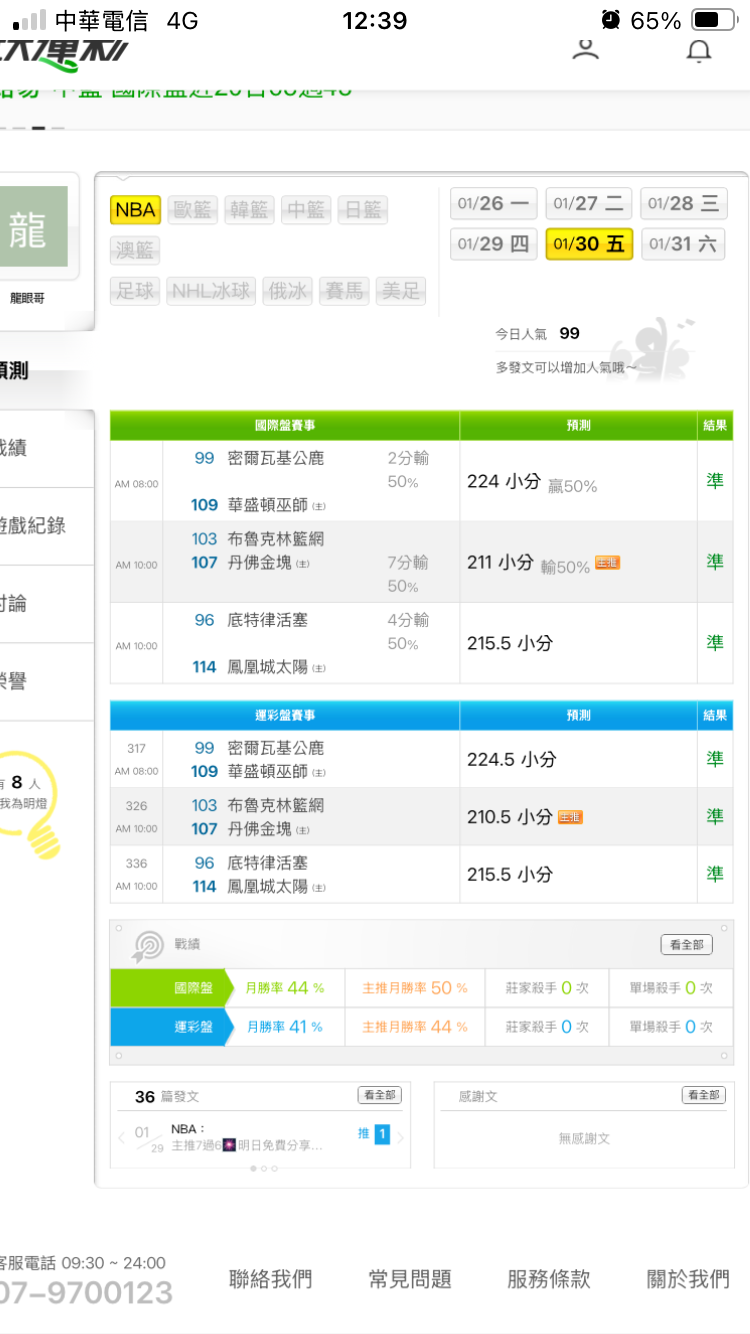Screen dimensions: 750x1334
Task: Select the NBA league tab
Action: click(135, 209)
